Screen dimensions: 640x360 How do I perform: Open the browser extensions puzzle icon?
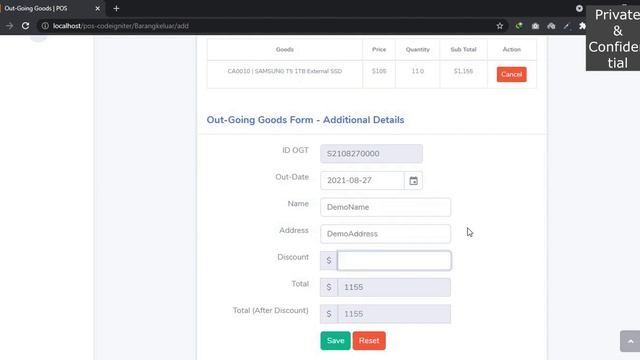(582, 26)
